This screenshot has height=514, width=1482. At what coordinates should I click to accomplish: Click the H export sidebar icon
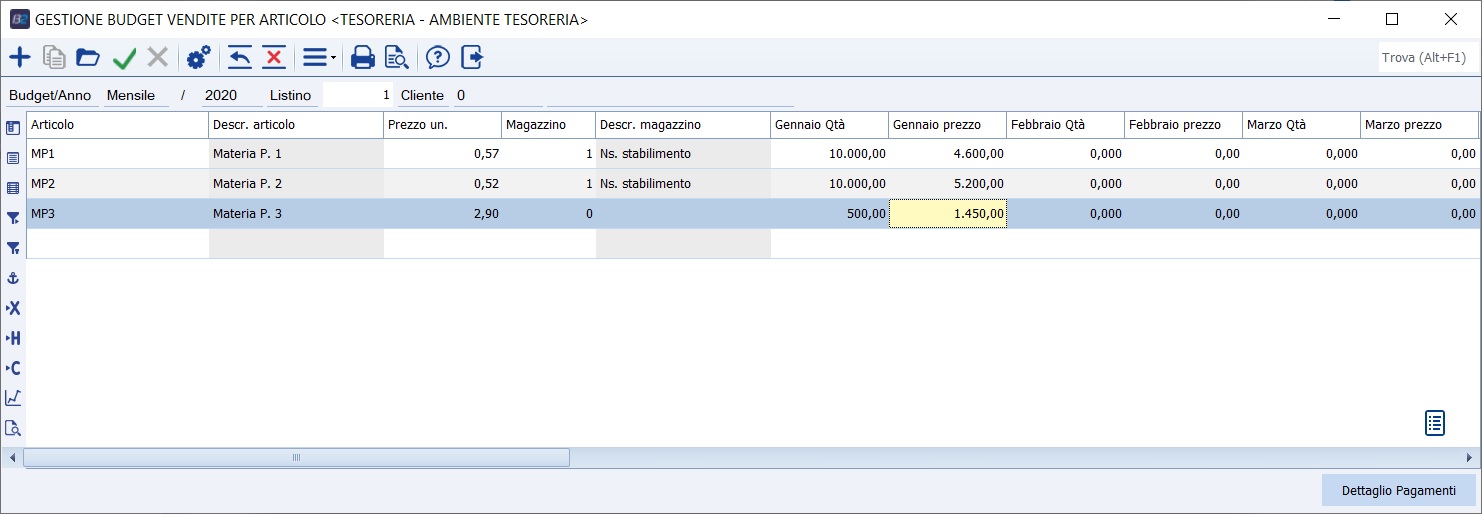pyautogui.click(x=13, y=338)
